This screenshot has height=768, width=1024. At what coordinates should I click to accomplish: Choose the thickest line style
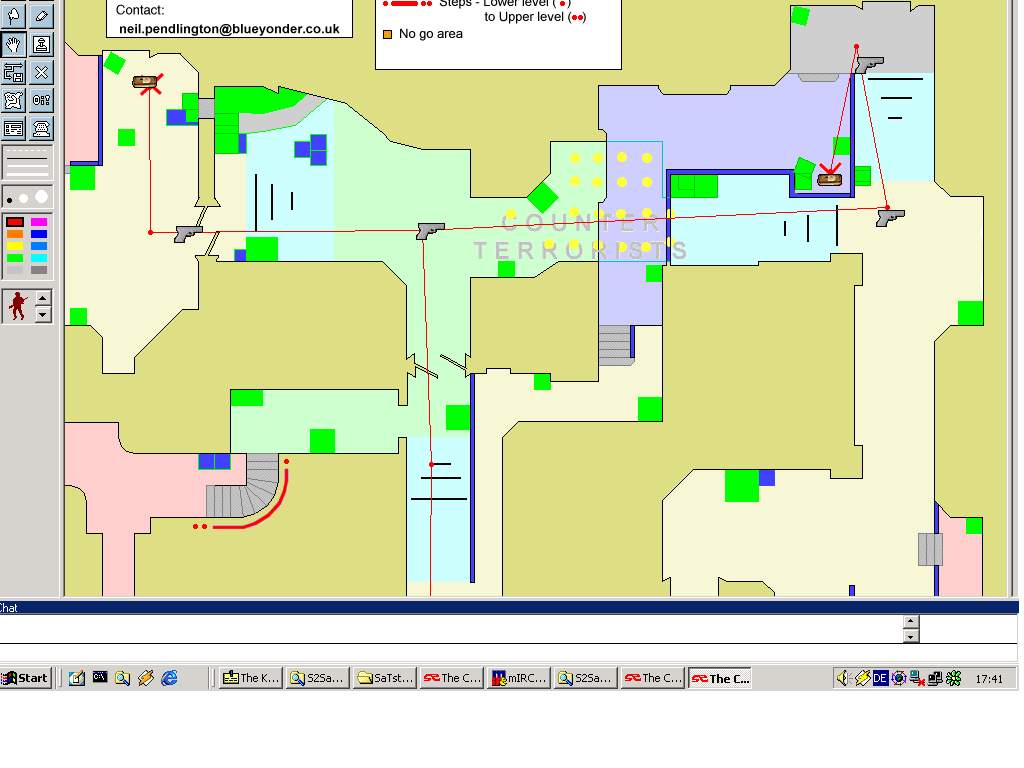[27, 173]
